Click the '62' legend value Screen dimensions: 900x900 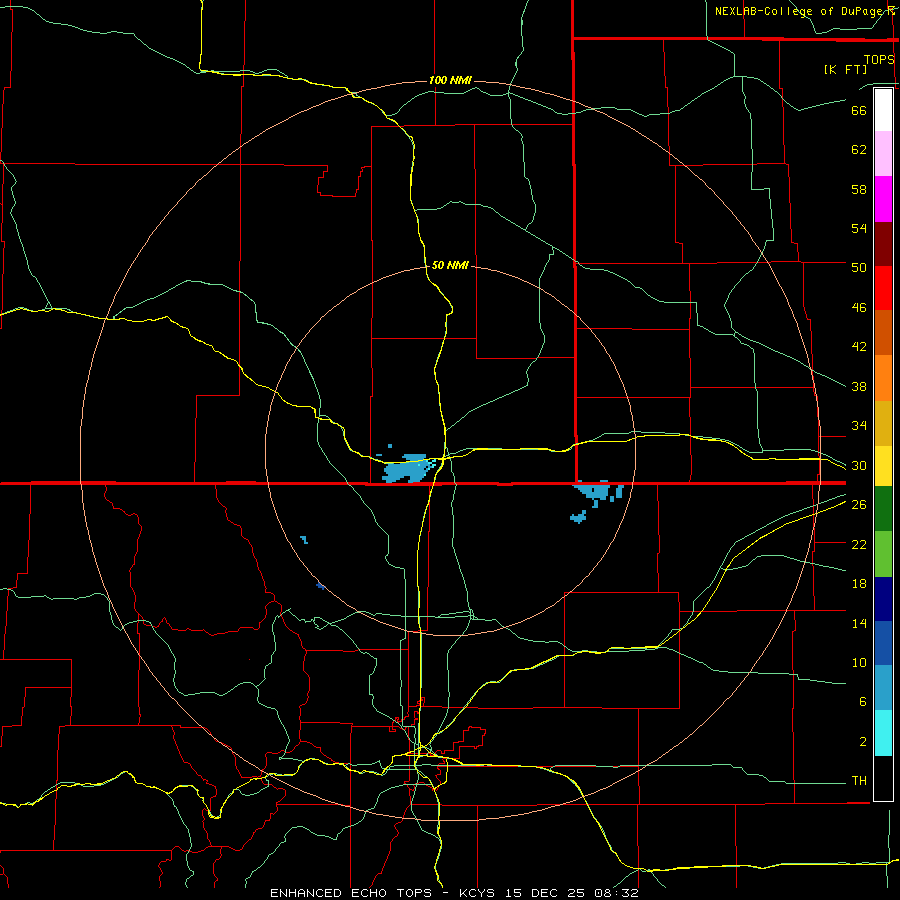coord(859,150)
